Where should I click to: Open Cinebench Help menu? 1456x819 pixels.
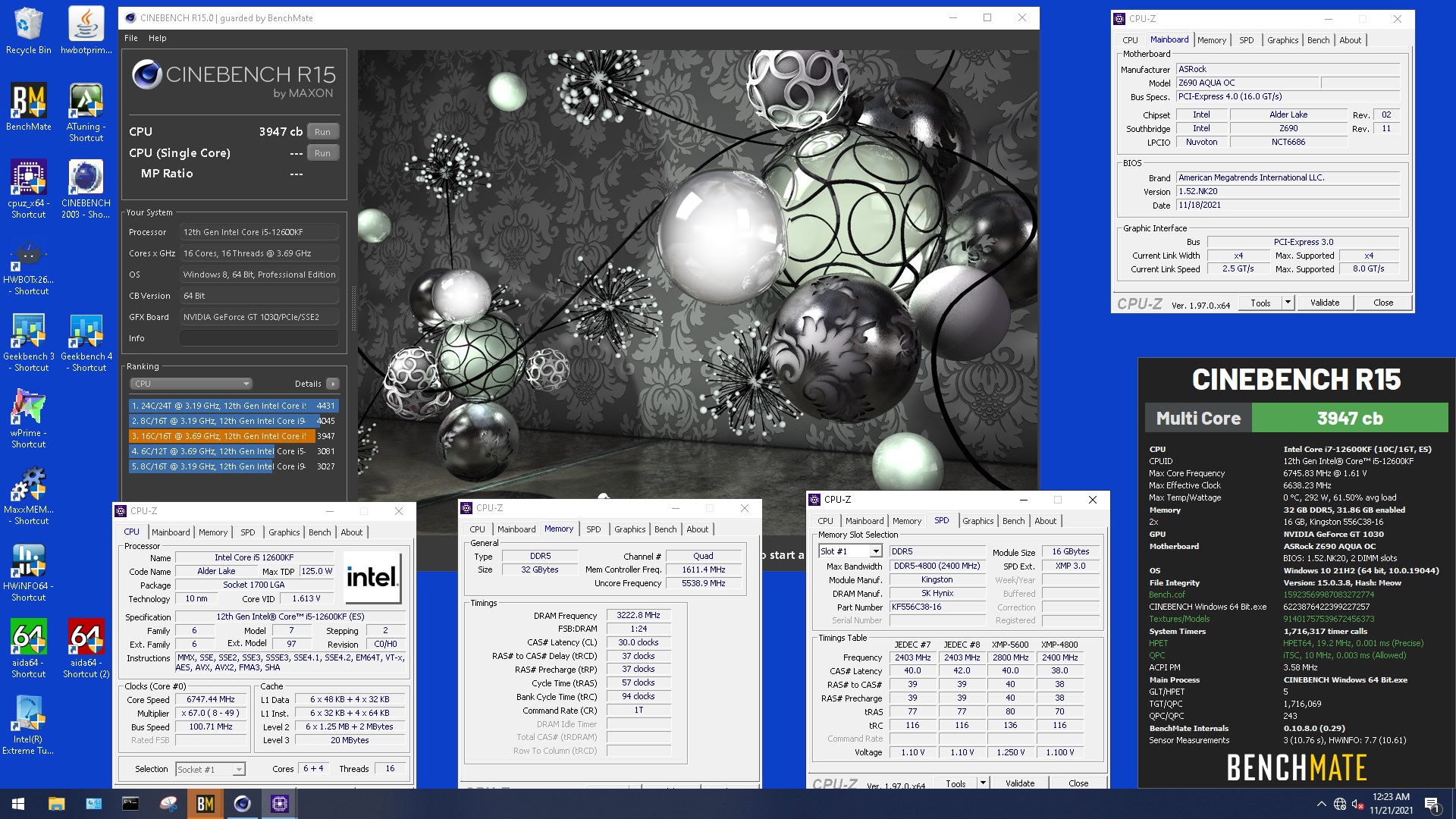pyautogui.click(x=157, y=38)
